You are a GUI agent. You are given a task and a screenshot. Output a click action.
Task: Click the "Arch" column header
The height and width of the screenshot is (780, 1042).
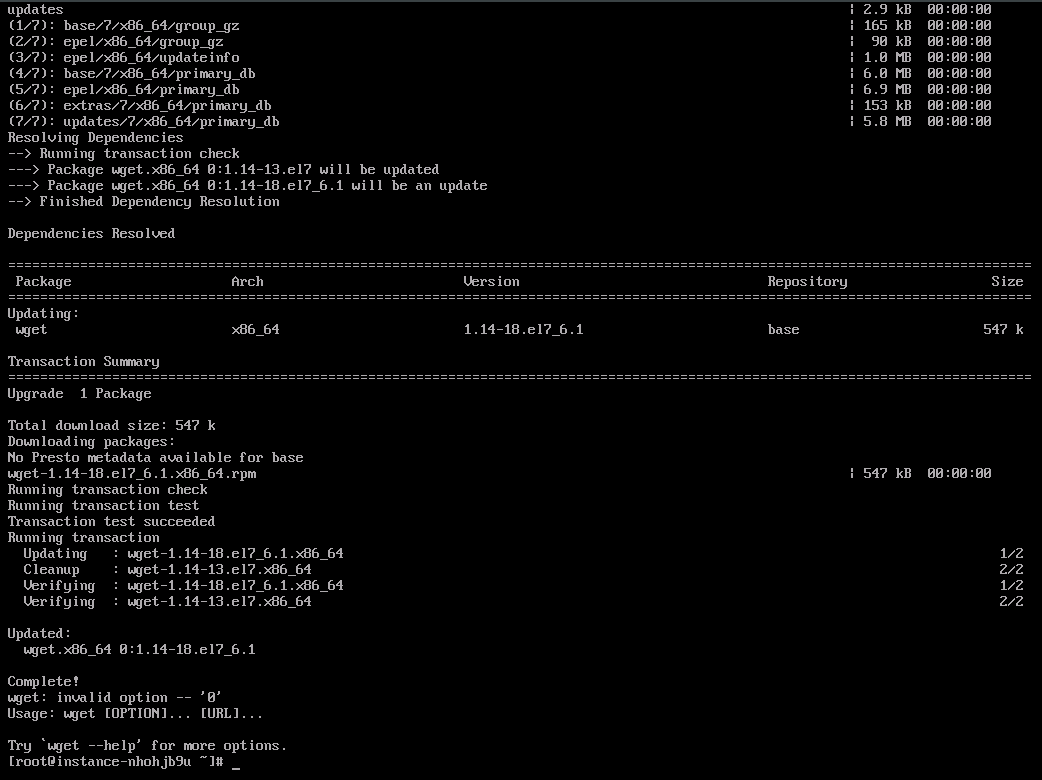pyautogui.click(x=247, y=282)
